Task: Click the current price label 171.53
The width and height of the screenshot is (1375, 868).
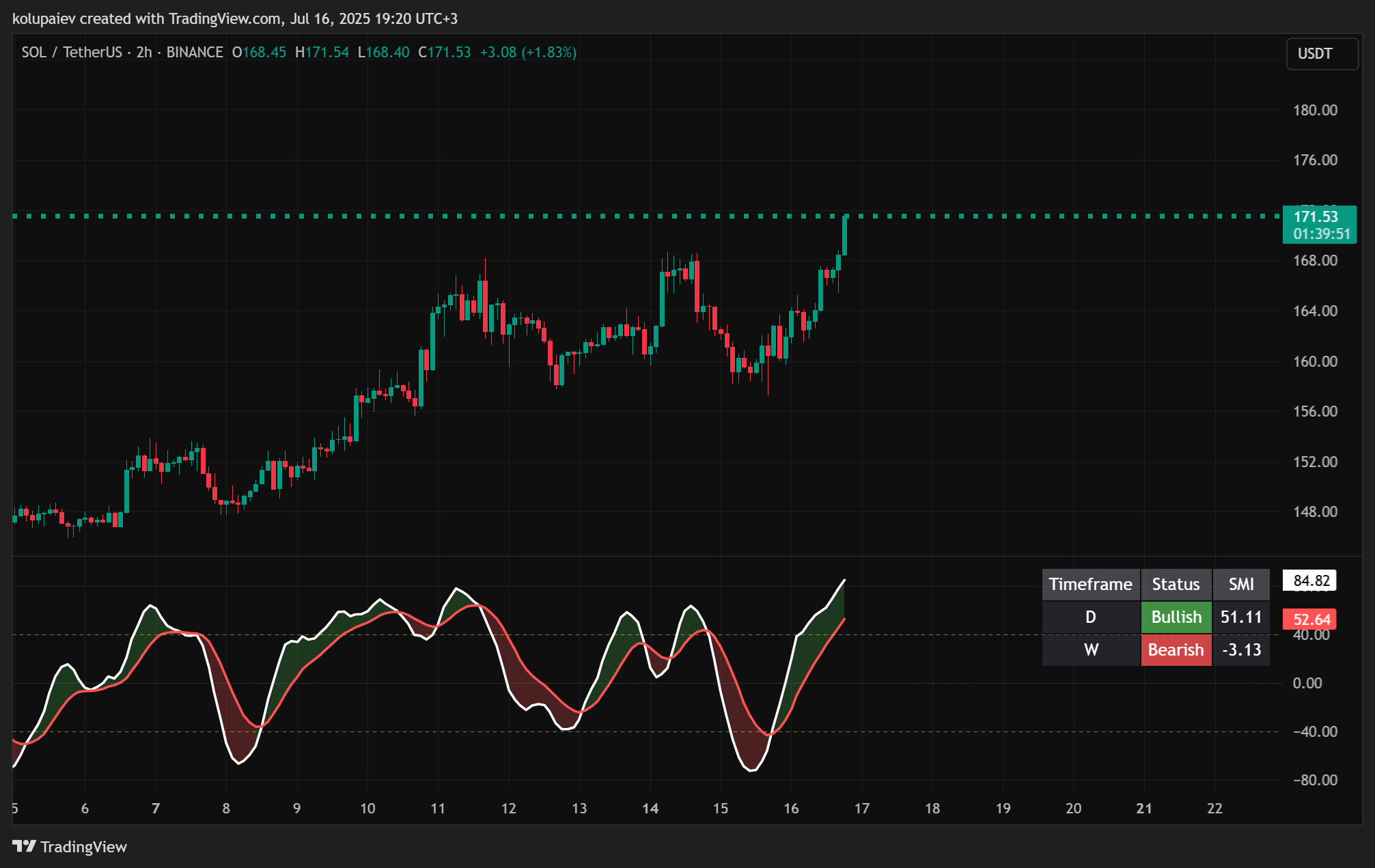Action: point(1316,216)
